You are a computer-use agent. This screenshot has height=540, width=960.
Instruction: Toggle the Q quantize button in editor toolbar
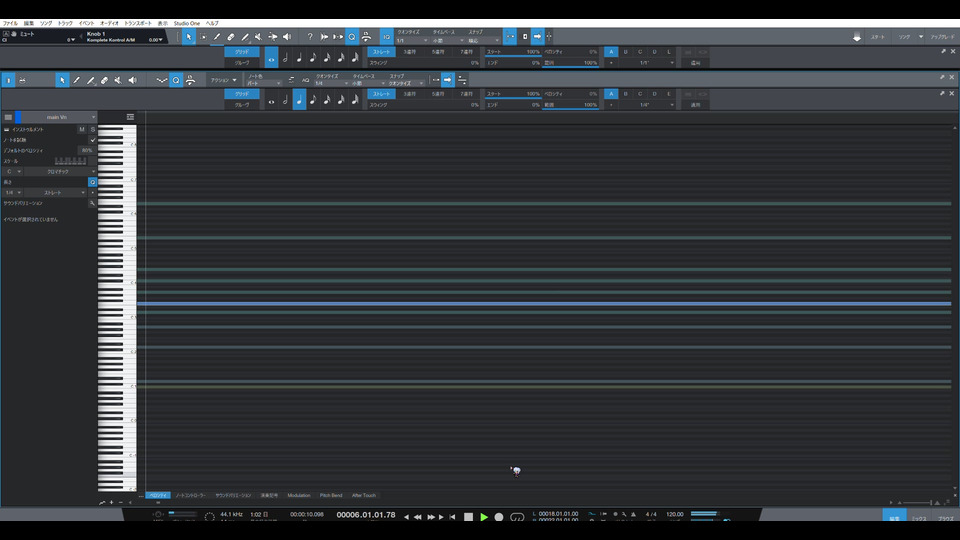tap(176, 80)
